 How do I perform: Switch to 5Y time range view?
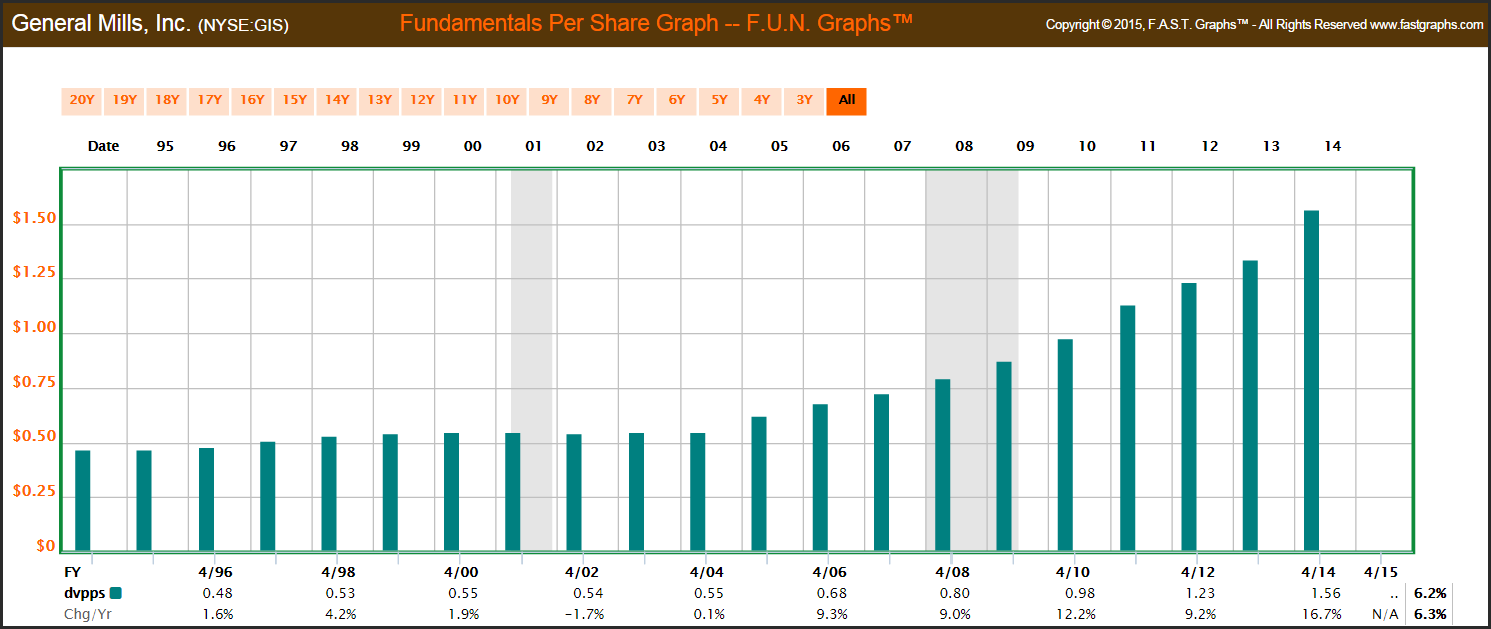pos(719,100)
